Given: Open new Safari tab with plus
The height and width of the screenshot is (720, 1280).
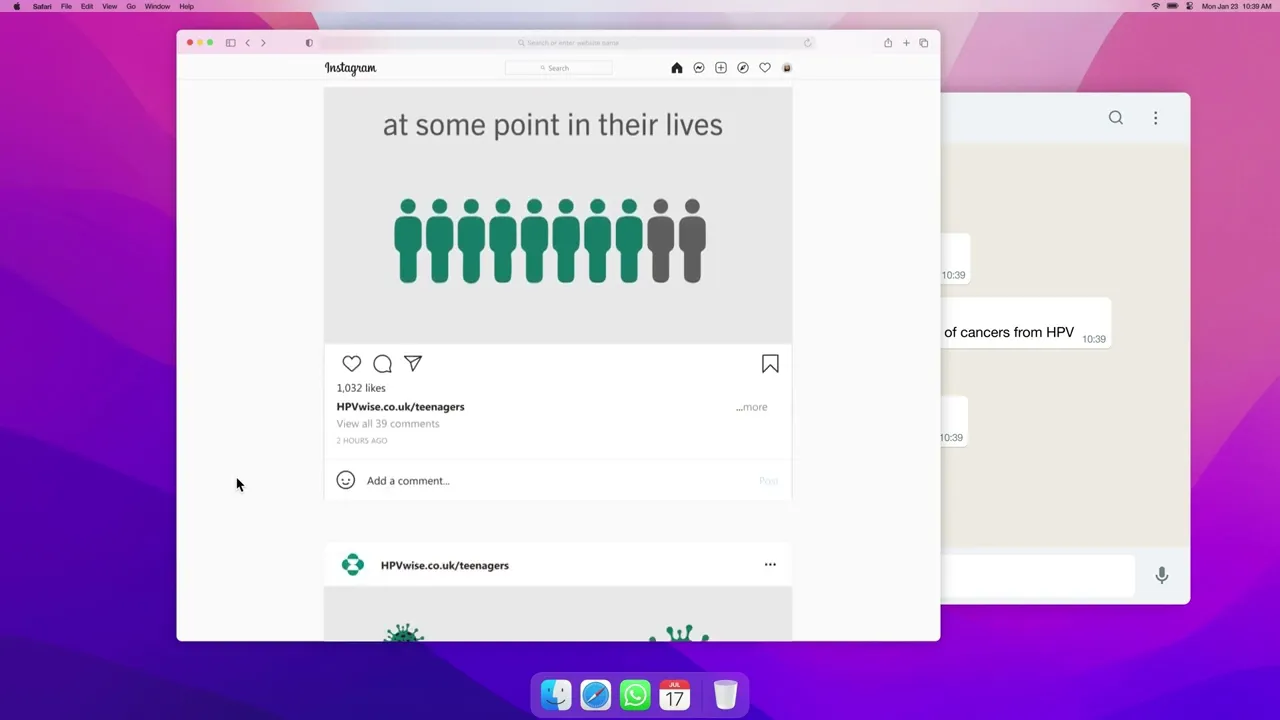Looking at the screenshot, I should [906, 43].
